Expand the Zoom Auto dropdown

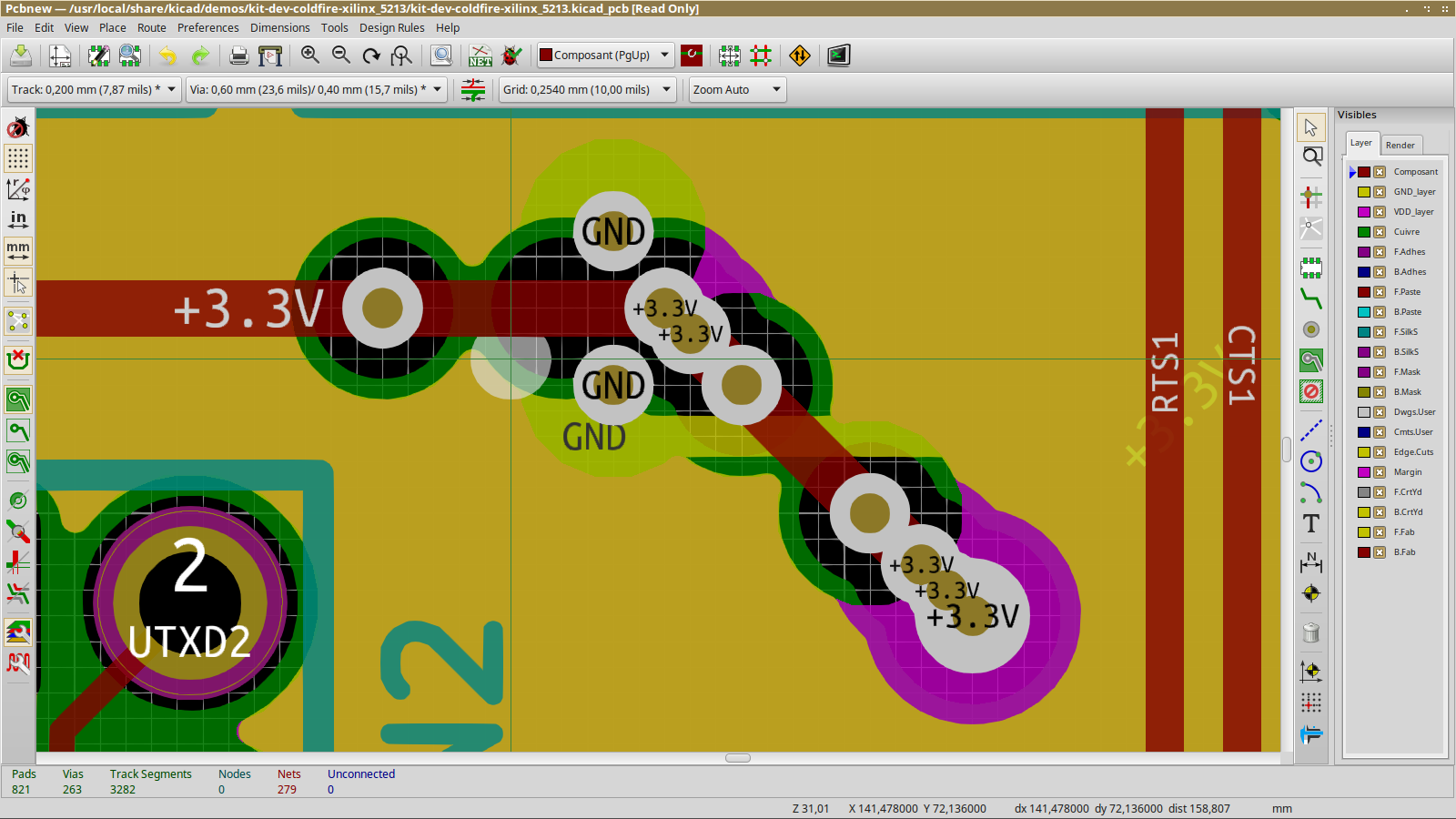737,90
